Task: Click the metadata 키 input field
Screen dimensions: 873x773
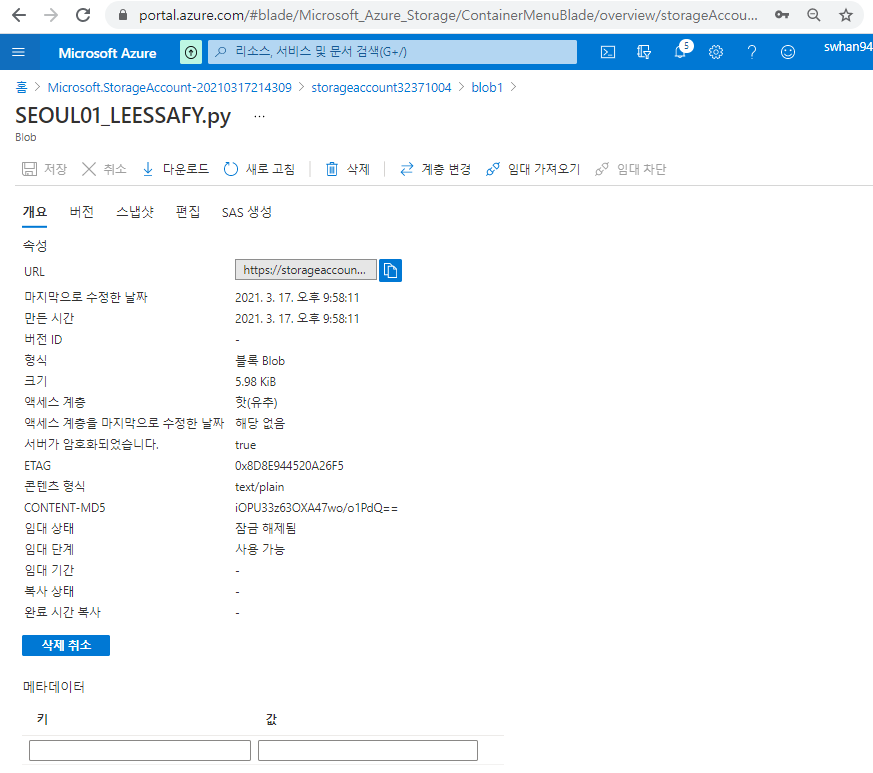Action: 140,750
